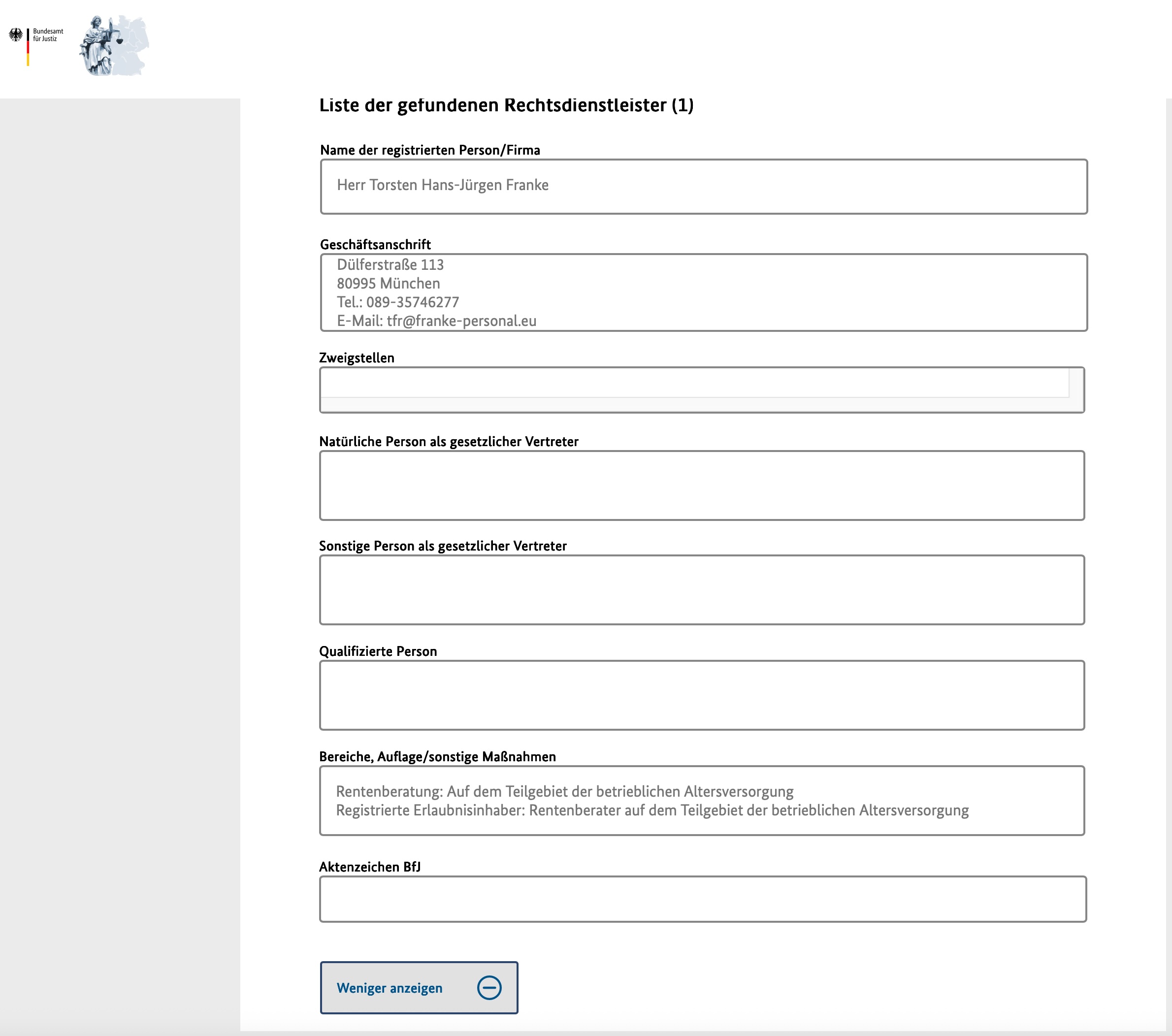Click the federal eagle emblem
1172x1036 pixels.
pyautogui.click(x=15, y=35)
